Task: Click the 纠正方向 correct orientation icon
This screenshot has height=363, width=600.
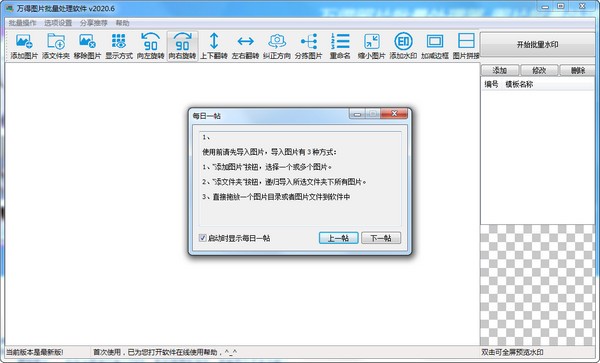Action: pyautogui.click(x=277, y=46)
